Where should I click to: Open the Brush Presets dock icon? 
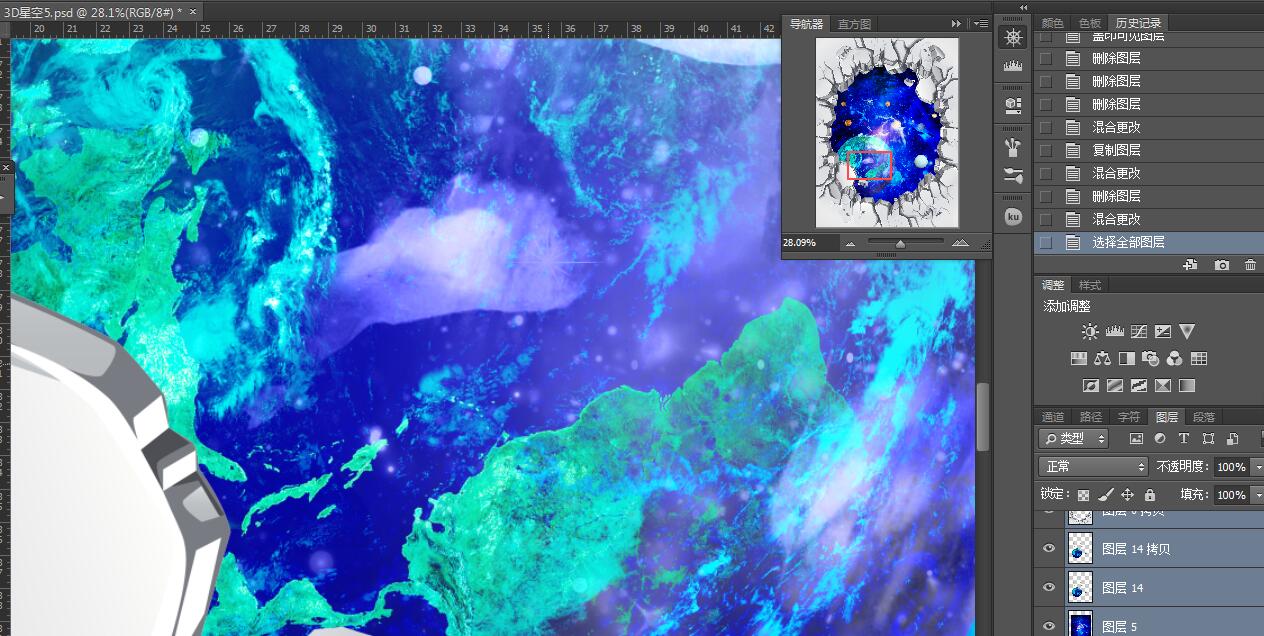click(1013, 148)
